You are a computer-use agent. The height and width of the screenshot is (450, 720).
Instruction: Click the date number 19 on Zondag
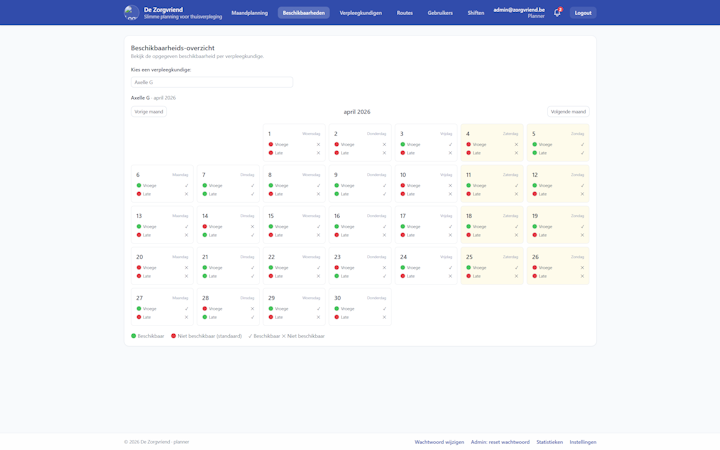[535, 216]
